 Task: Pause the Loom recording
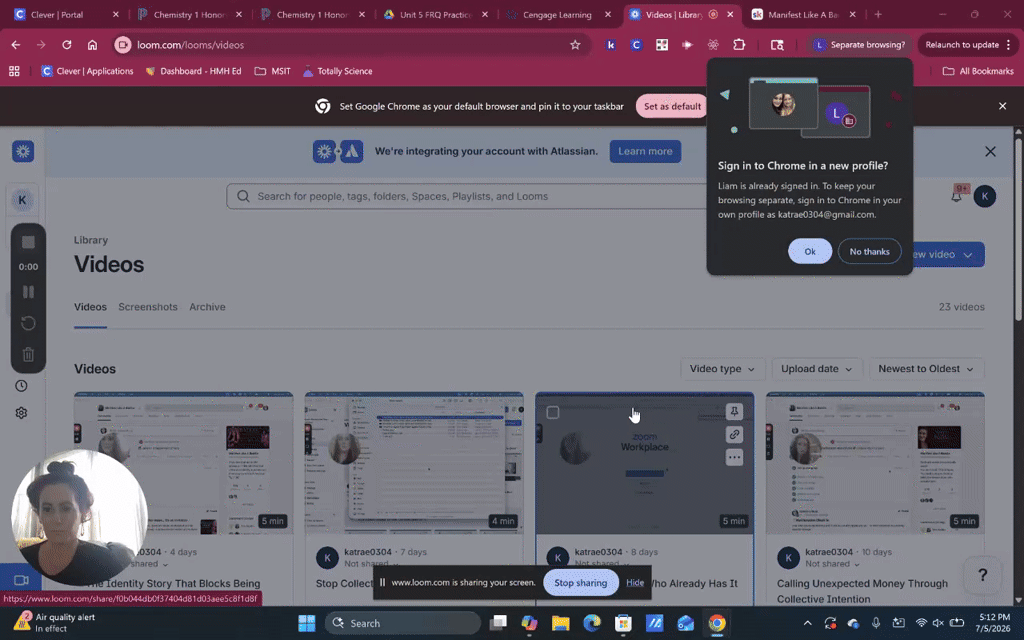pyautogui.click(x=28, y=292)
